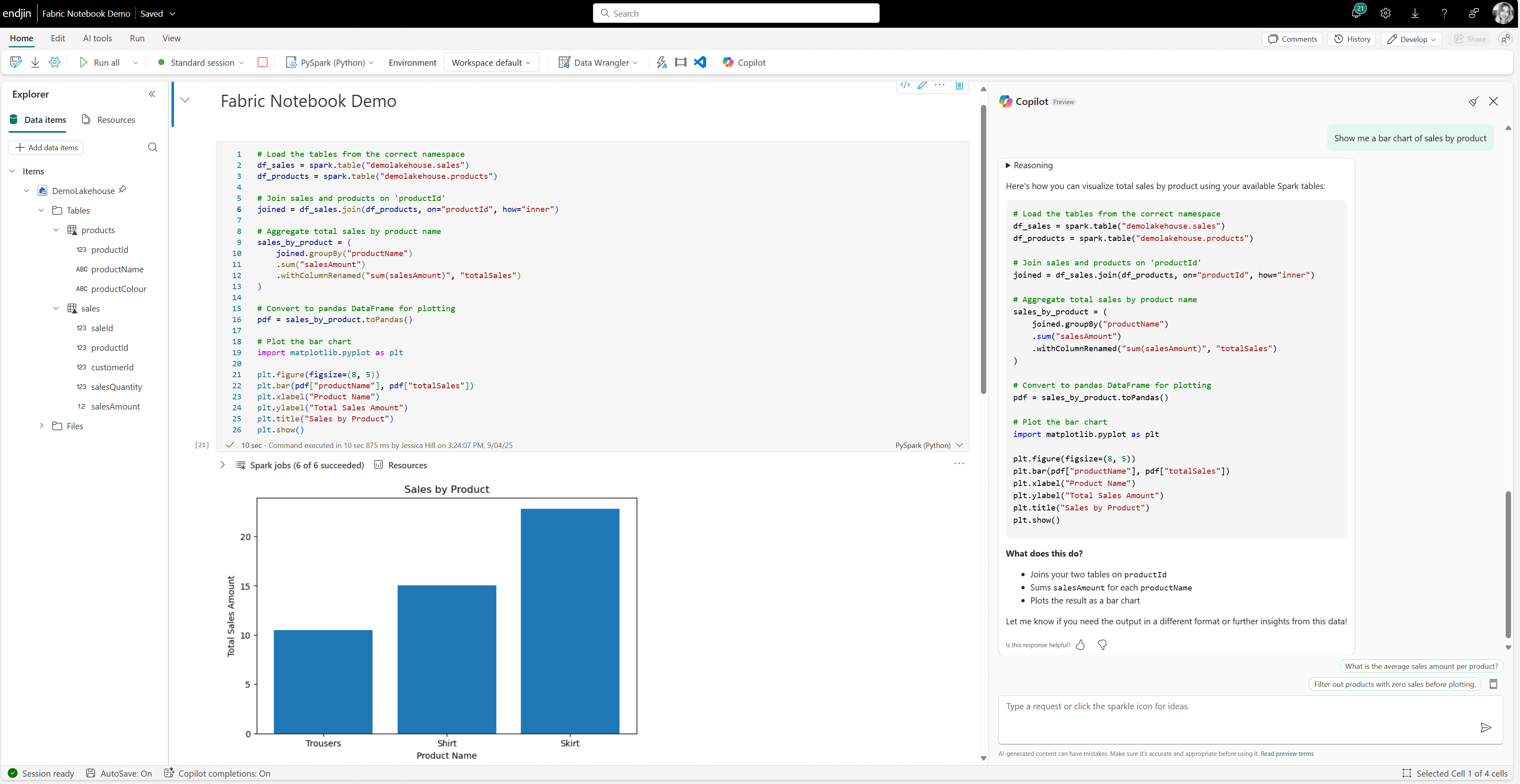This screenshot has width=1520, height=784.
Task: Click the download notebook icon
Action: click(x=36, y=62)
